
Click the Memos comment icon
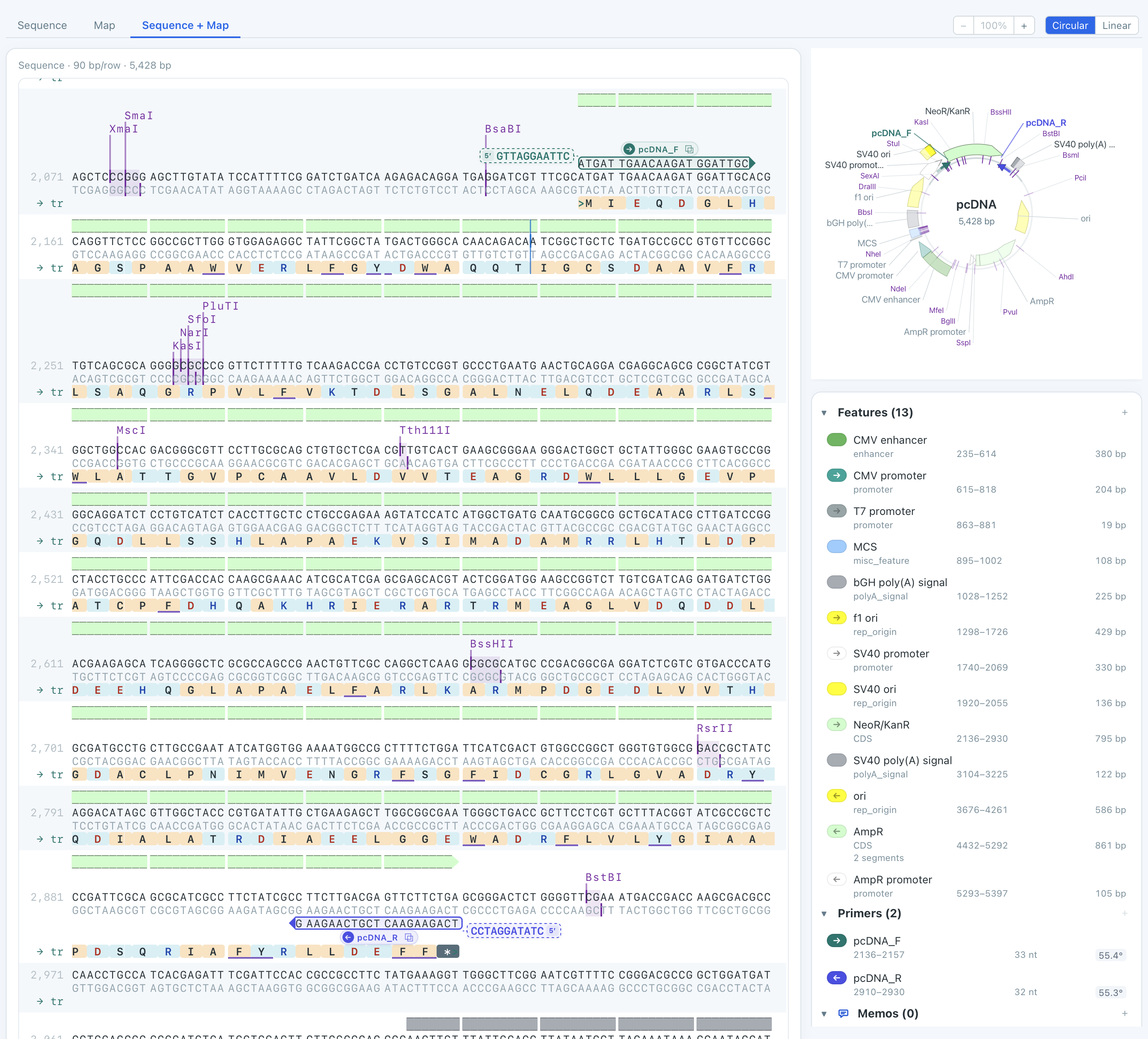click(843, 1014)
